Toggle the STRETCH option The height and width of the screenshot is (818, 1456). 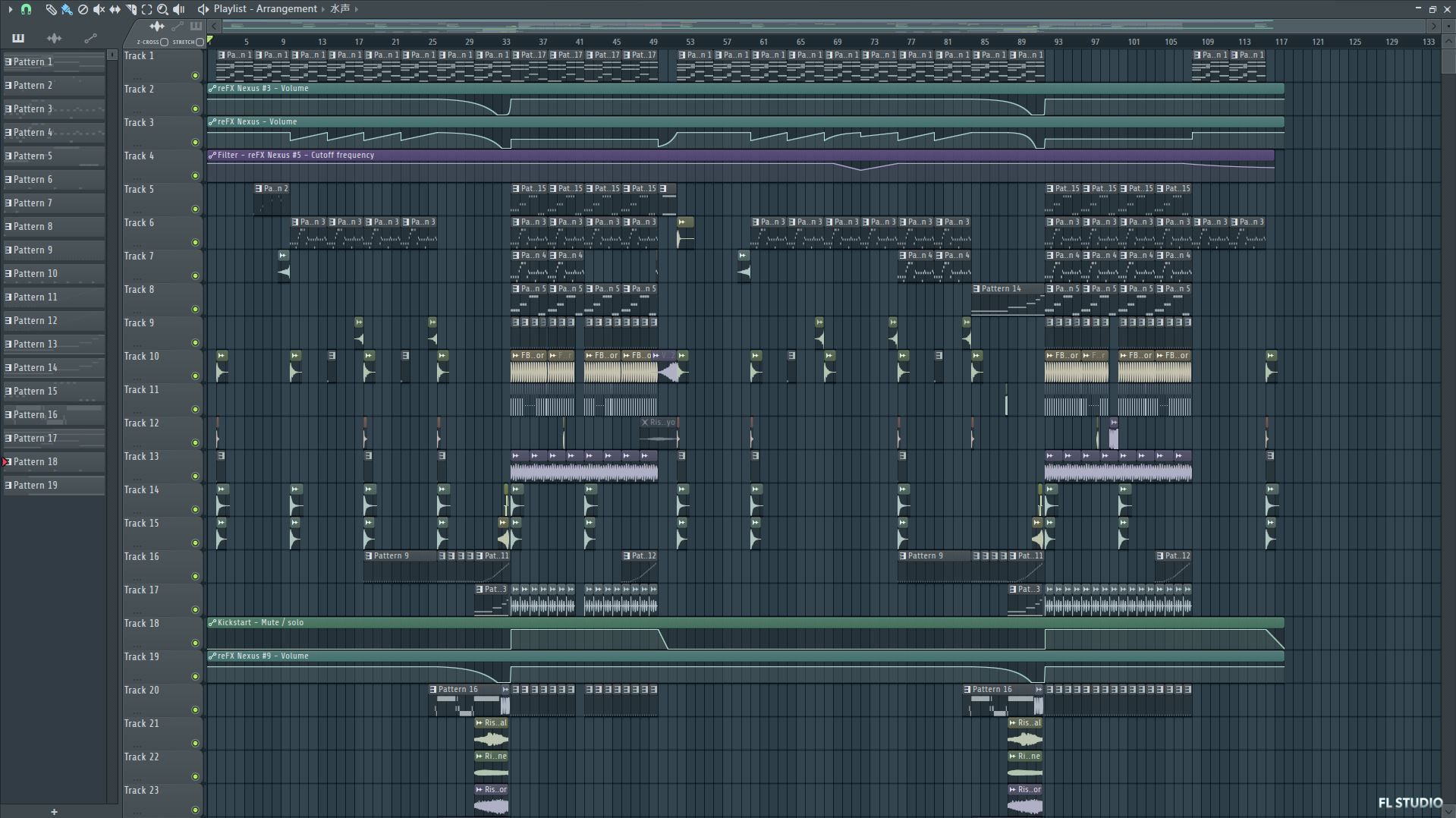point(200,42)
